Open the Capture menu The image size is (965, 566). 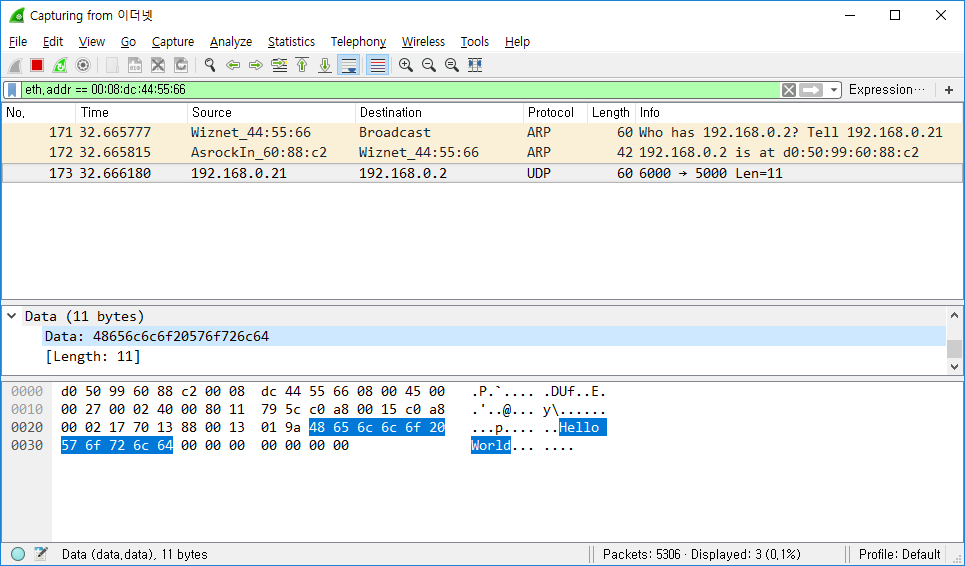pos(173,42)
